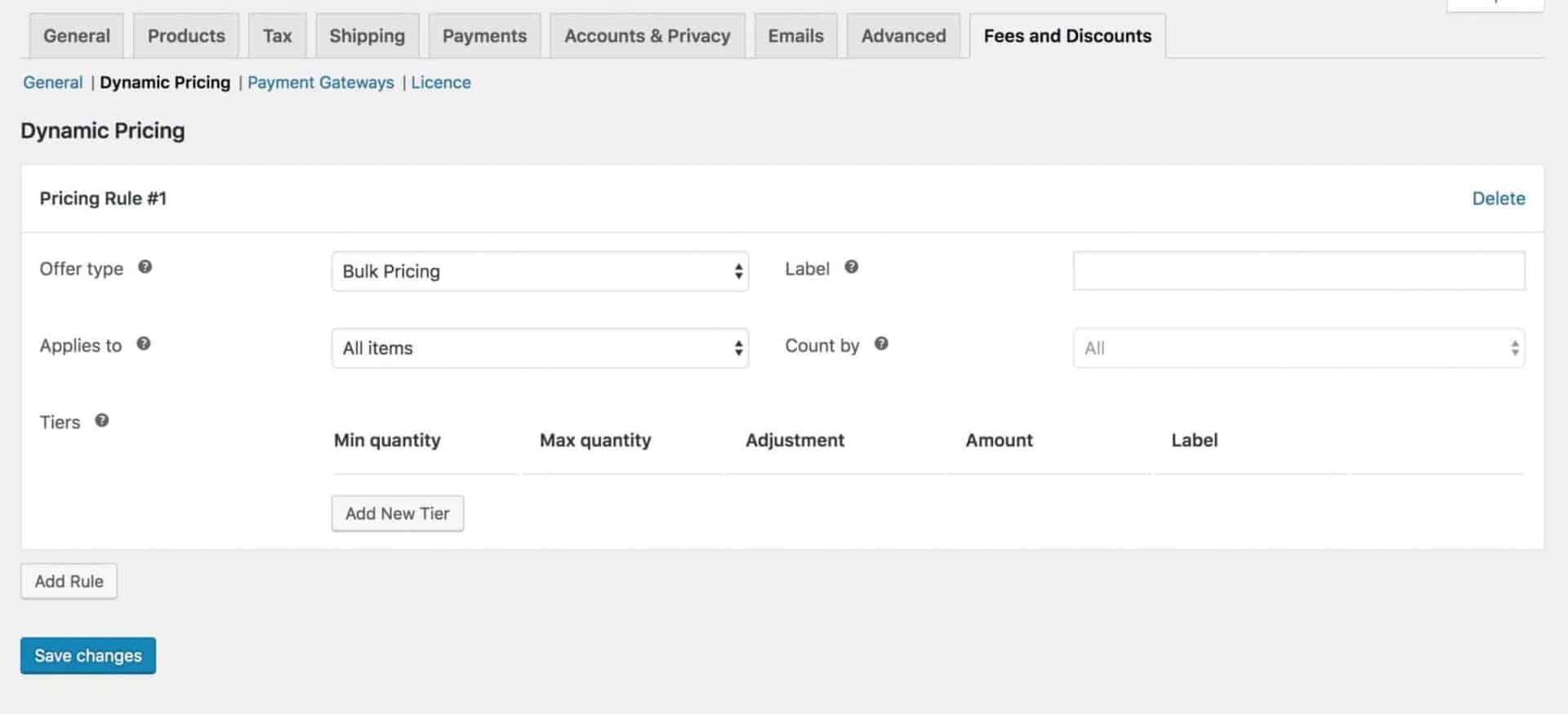1568x714 pixels.
Task: Click the Add New Tier button
Action: (x=398, y=513)
